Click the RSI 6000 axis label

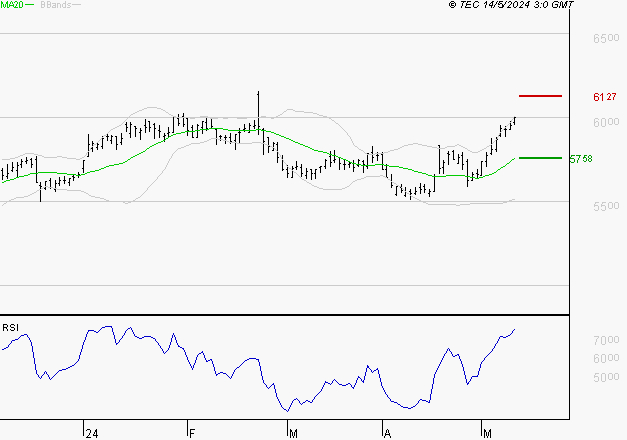click(606, 358)
